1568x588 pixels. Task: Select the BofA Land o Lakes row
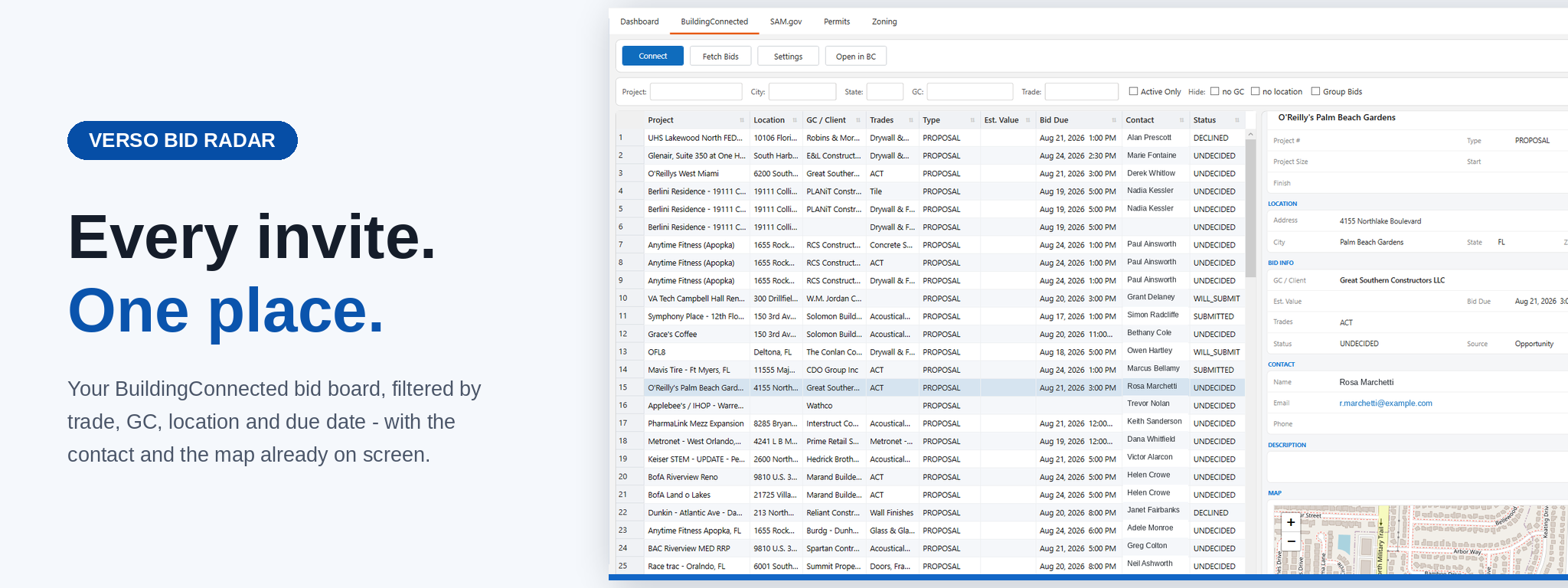click(931, 495)
